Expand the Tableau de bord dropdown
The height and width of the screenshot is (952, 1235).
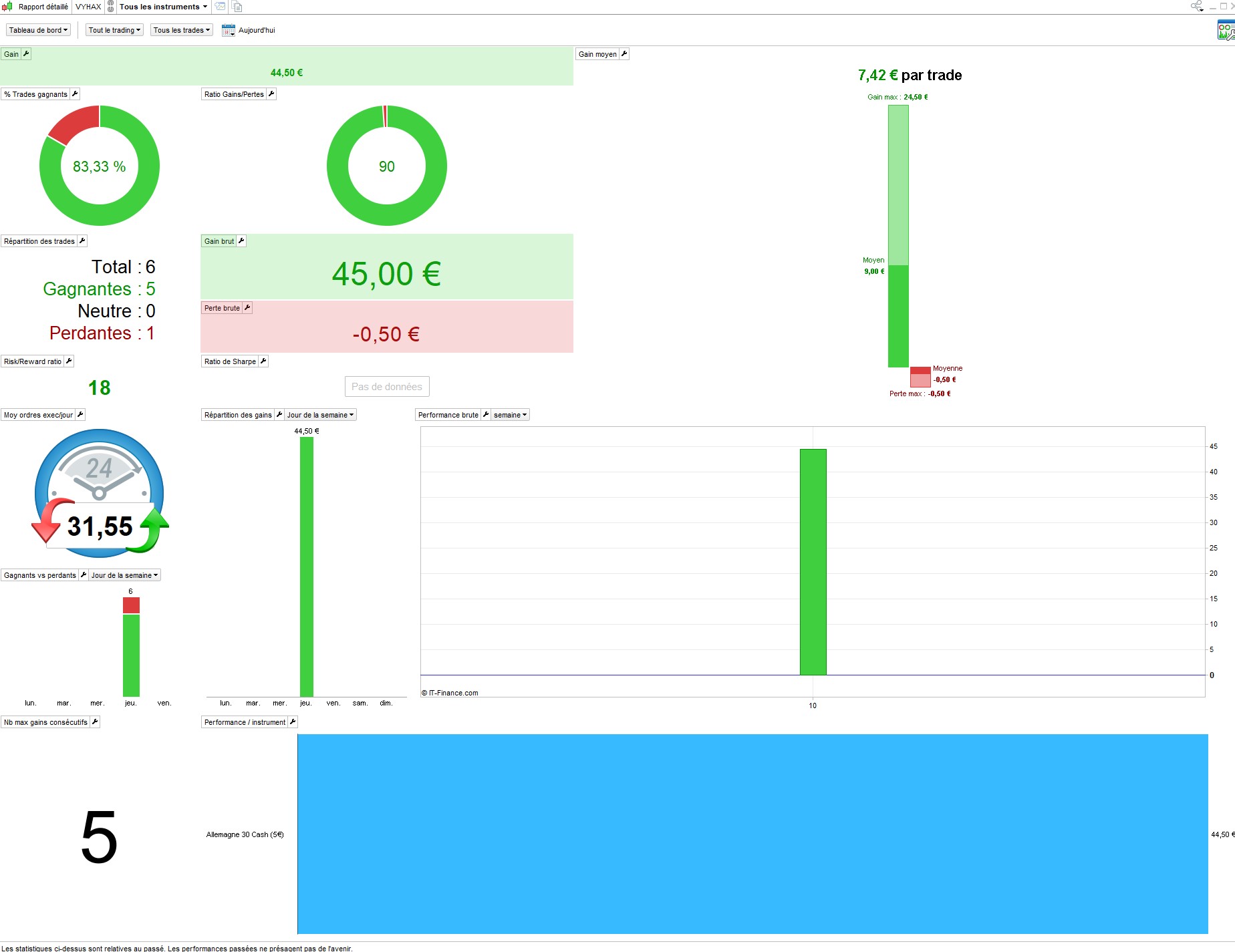[38, 30]
